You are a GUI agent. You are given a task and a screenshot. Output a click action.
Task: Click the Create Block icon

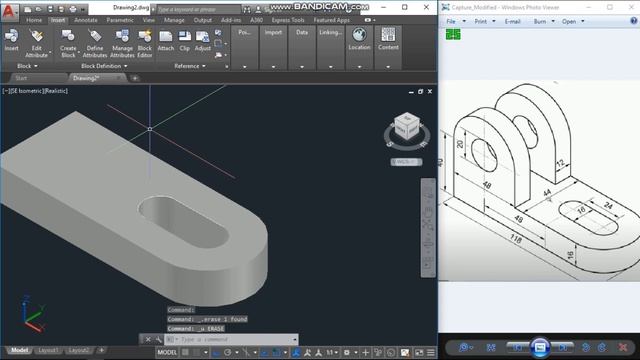[68, 36]
